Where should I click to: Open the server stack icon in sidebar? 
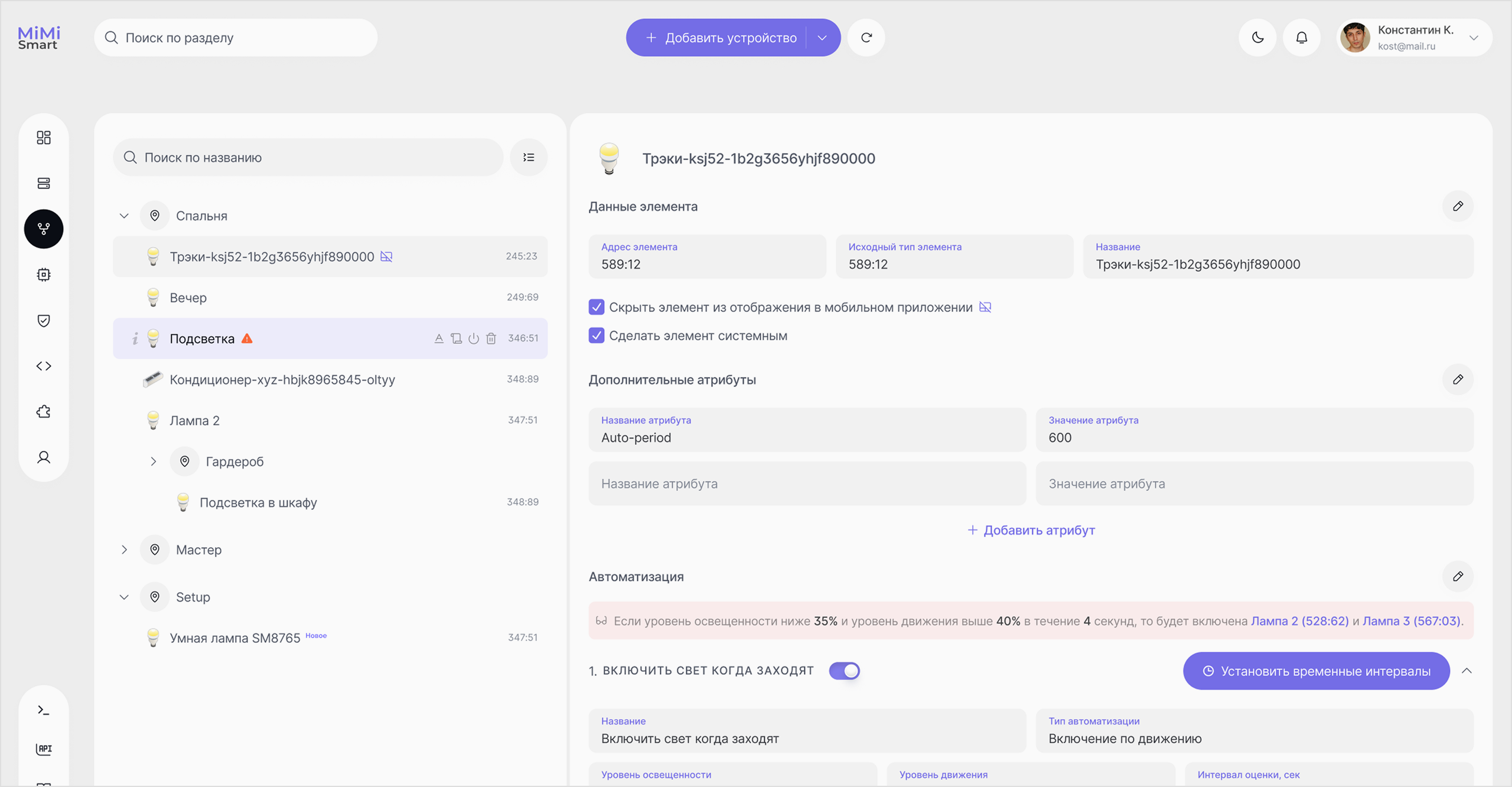click(x=44, y=183)
